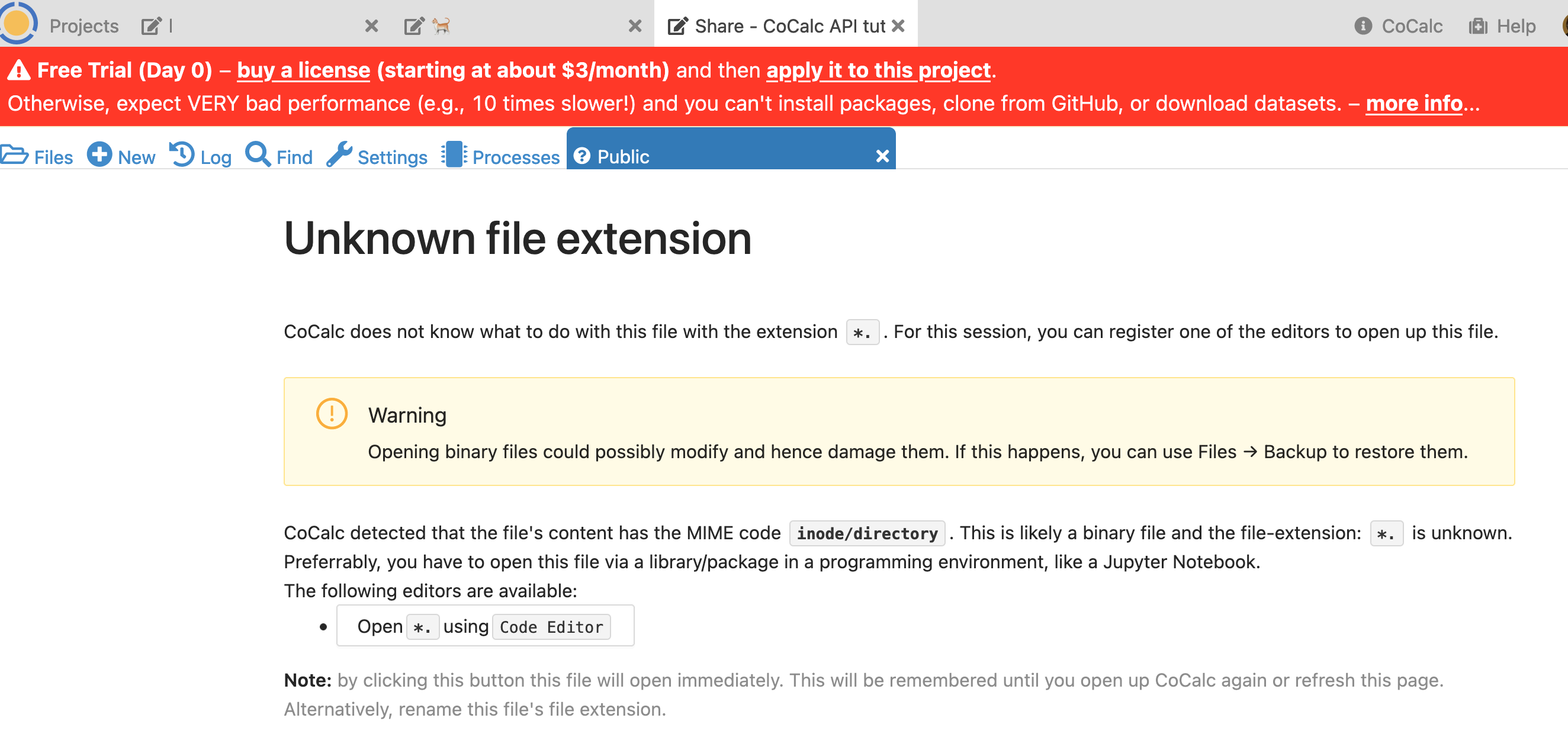1568x734 pixels.
Task: Click the CoCalc info icon
Action: 1363,26
